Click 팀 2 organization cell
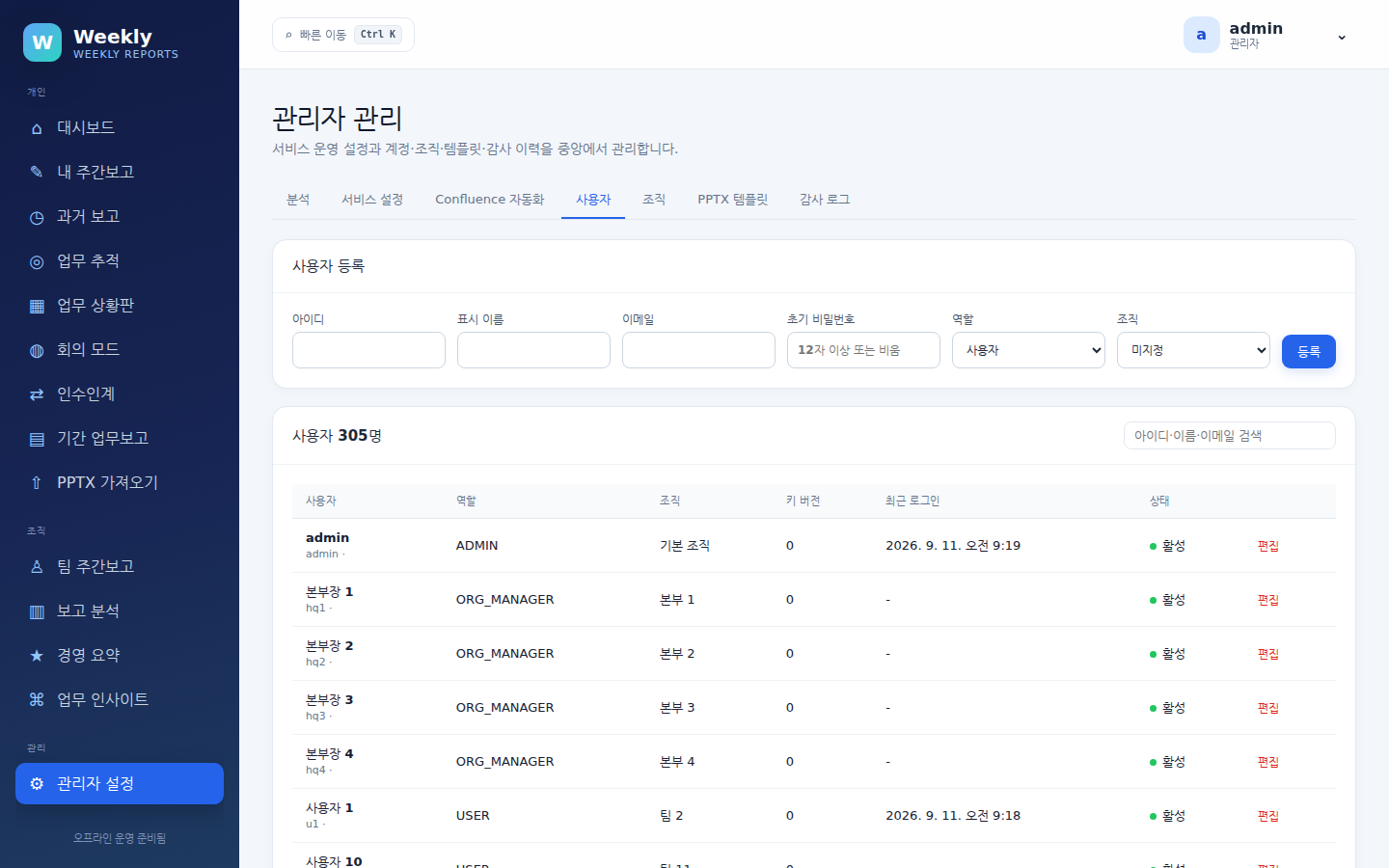Screen dimensions: 1389x868 [671, 816]
